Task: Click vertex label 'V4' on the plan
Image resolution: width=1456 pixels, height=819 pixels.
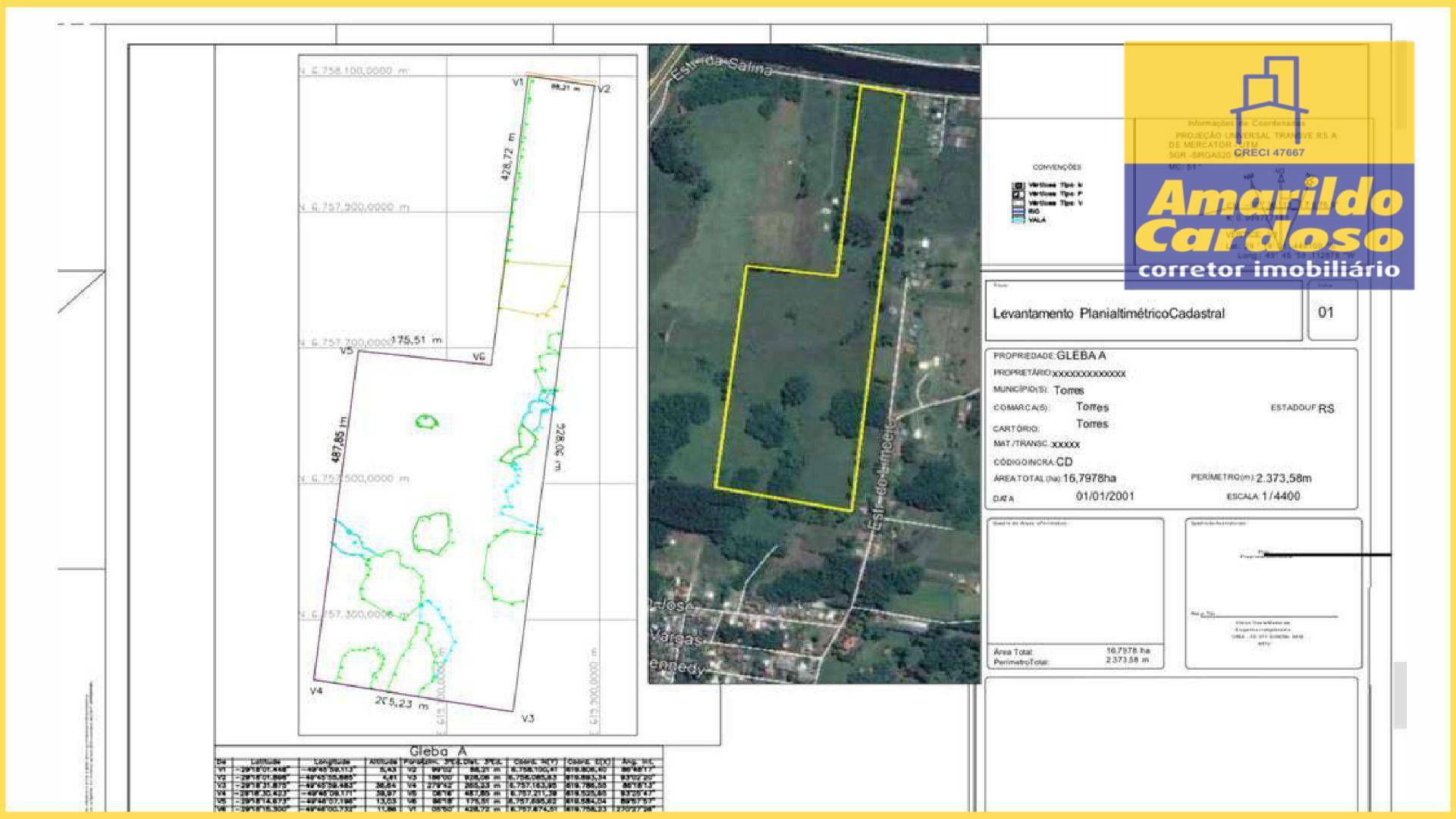Action: click(317, 692)
